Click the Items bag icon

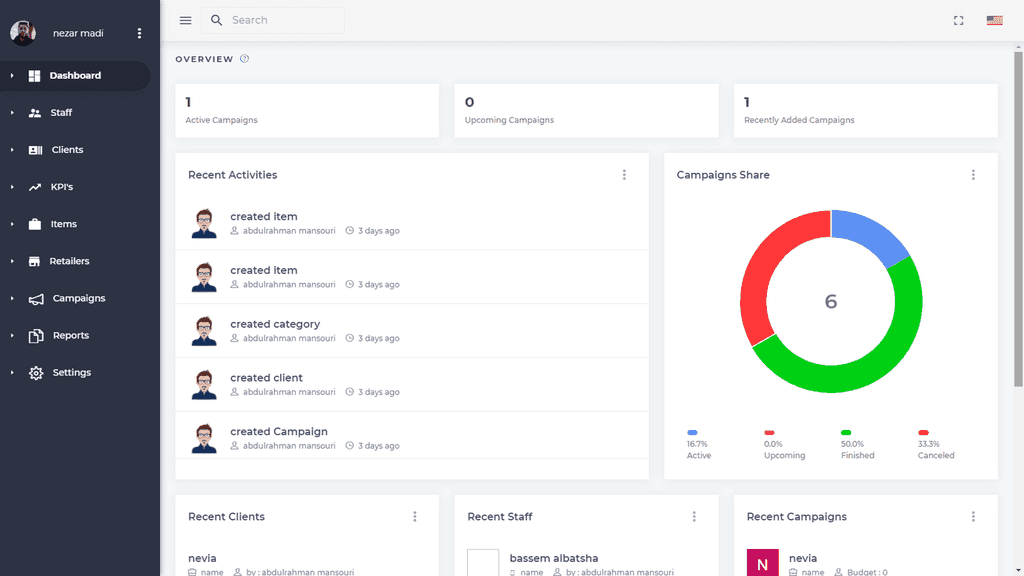click(x=35, y=224)
